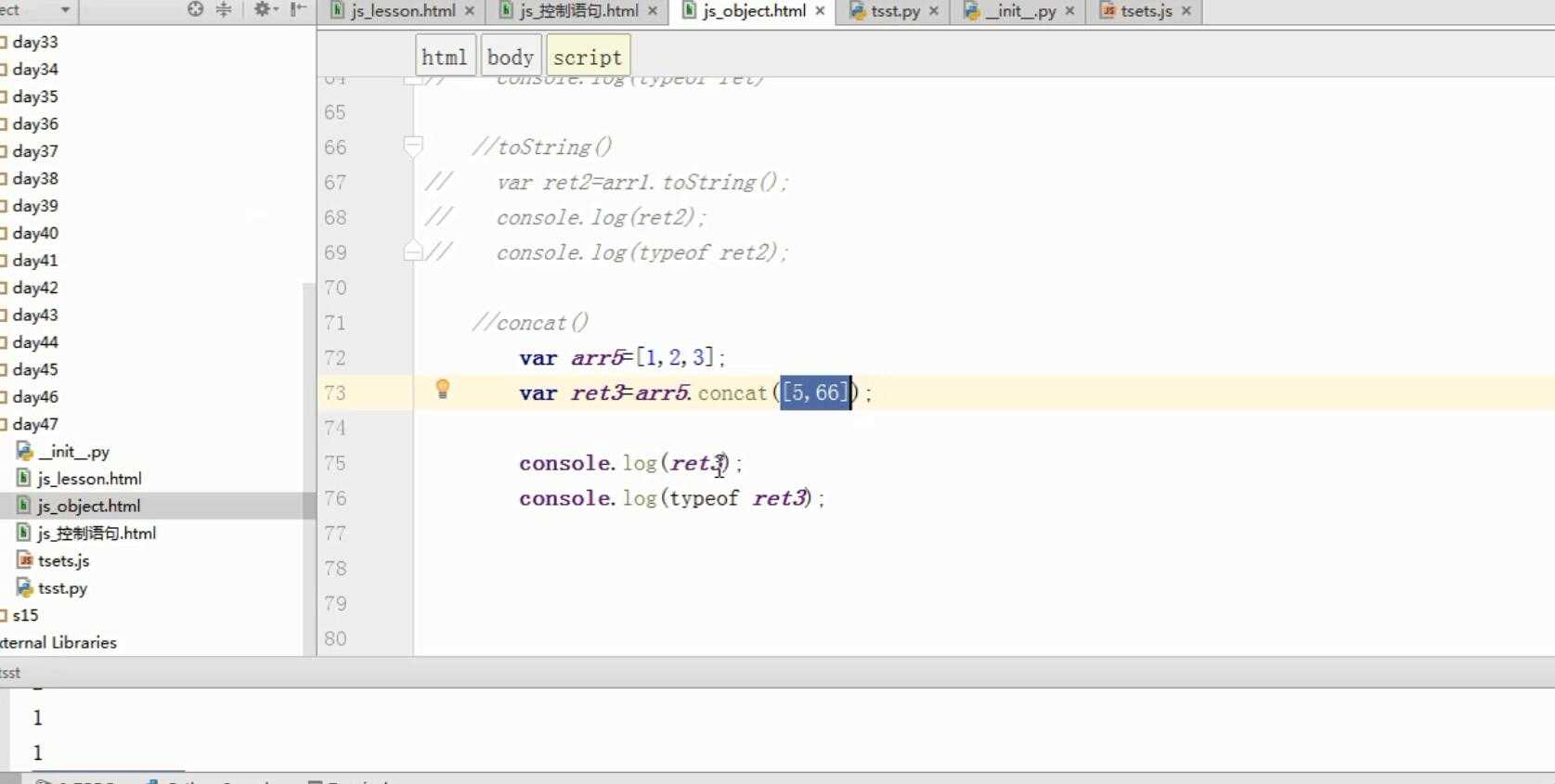Click the script breadcrumb
1555x784 pixels.
click(x=588, y=57)
